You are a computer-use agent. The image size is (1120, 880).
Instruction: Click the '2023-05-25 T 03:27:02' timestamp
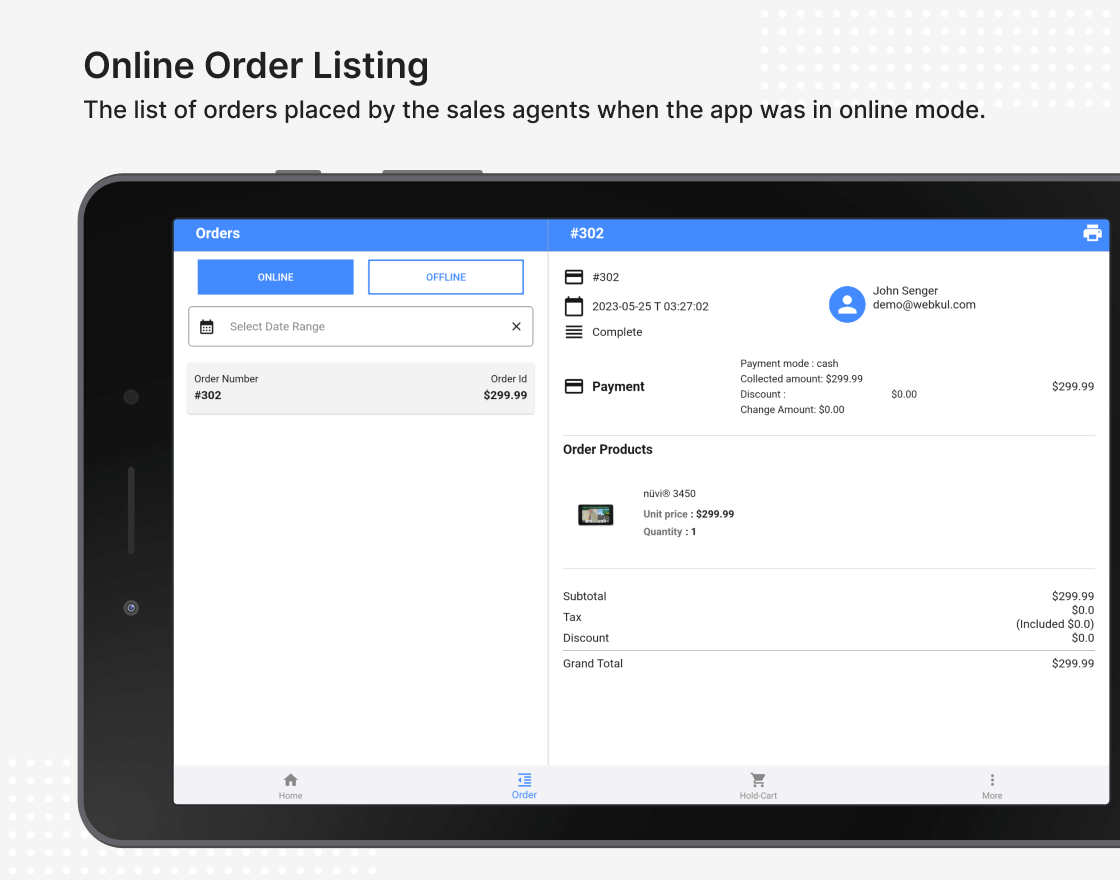pyautogui.click(x=650, y=306)
